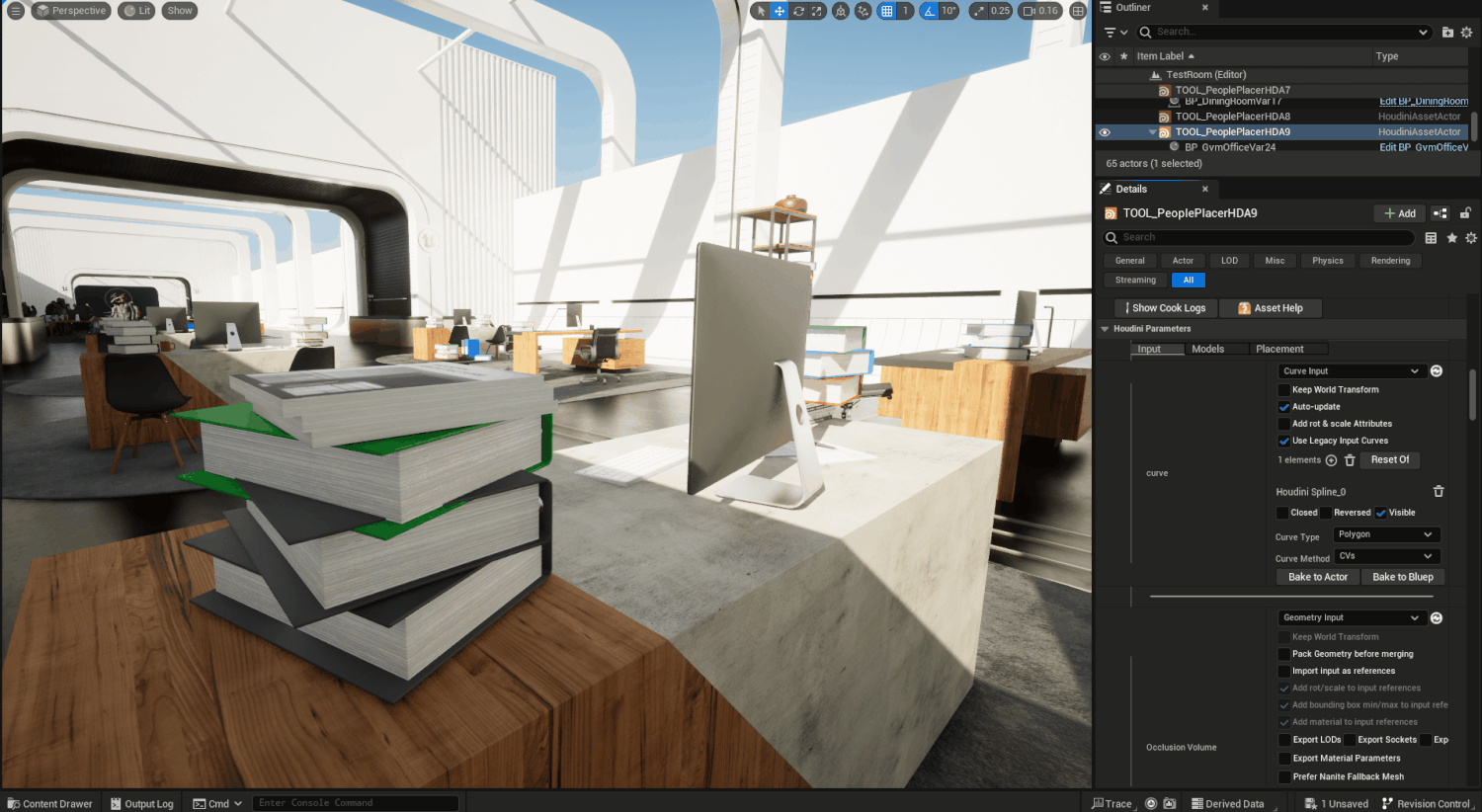Click the Bake to Actor button
Screen dimensions: 1482x812
pyautogui.click(x=1317, y=576)
